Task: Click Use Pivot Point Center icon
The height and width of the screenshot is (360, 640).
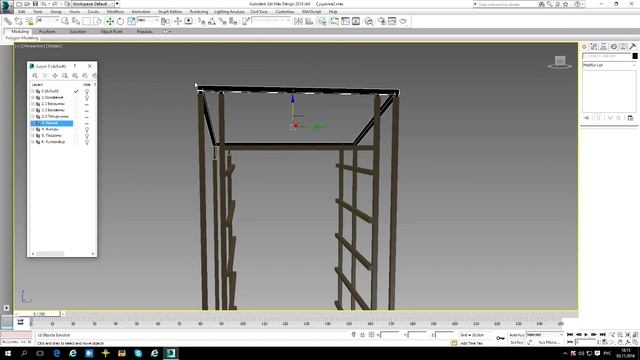Action: (x=165, y=21)
